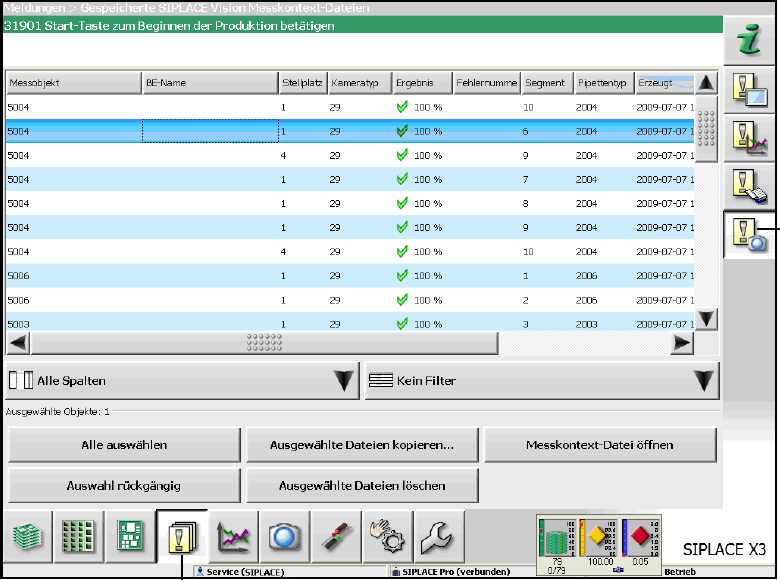Open messages with screen icon in sidebar
780x580 pixels.
[x=749, y=90]
